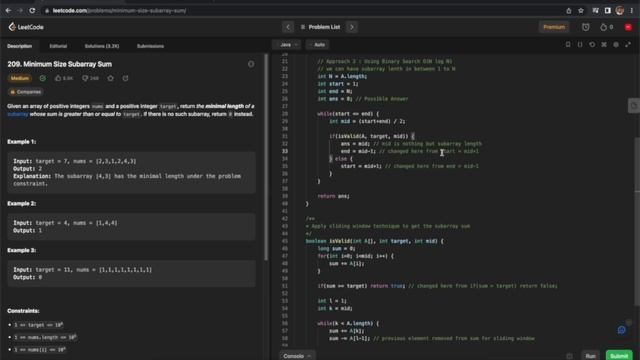Open the Submissions tab
The image size is (640, 360).
click(150, 46)
